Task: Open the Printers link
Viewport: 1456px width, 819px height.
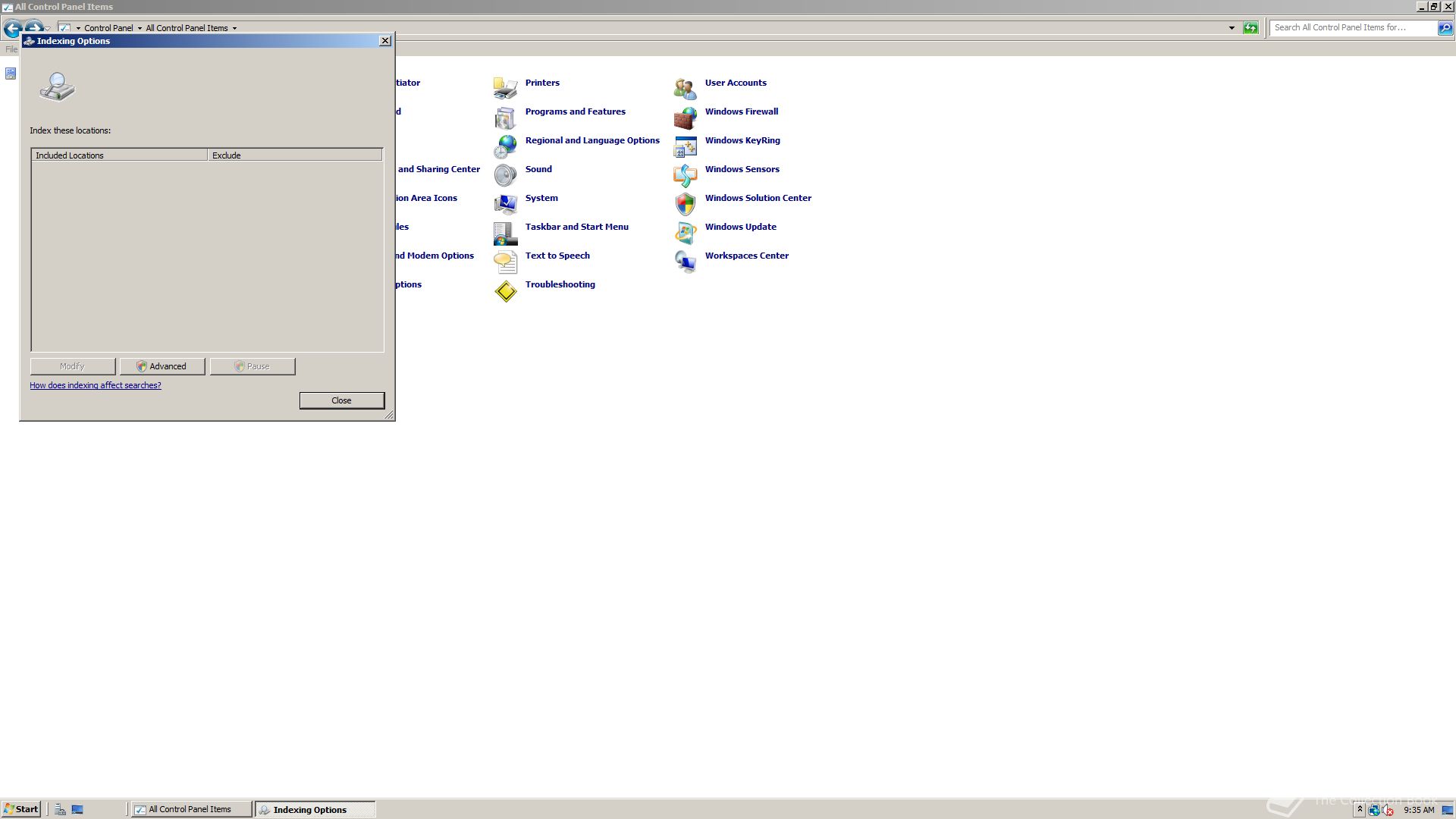Action: [542, 83]
